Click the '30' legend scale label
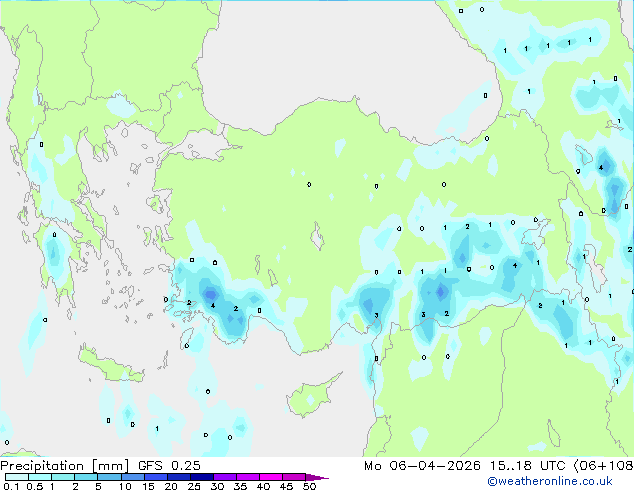This screenshot has width=634, height=490. pos(217,486)
